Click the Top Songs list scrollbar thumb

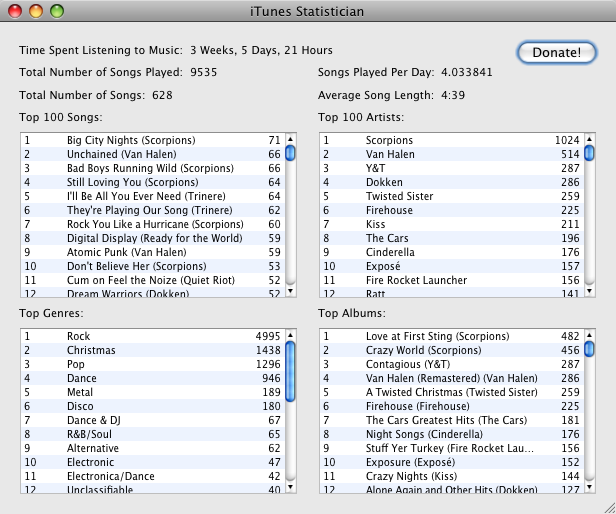[290, 153]
